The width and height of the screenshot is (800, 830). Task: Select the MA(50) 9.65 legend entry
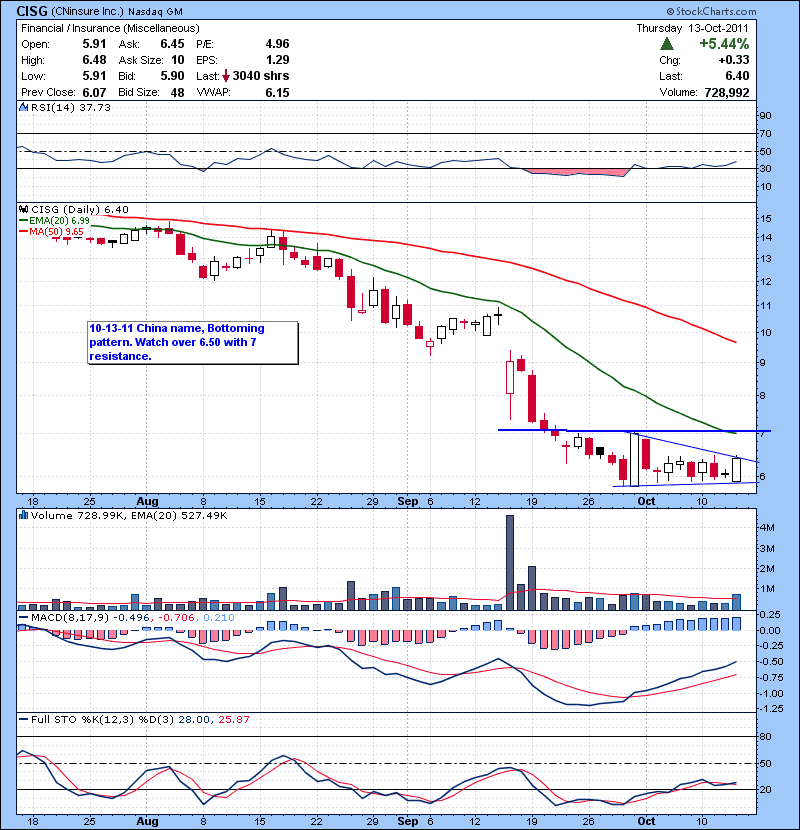pyautogui.click(x=52, y=232)
